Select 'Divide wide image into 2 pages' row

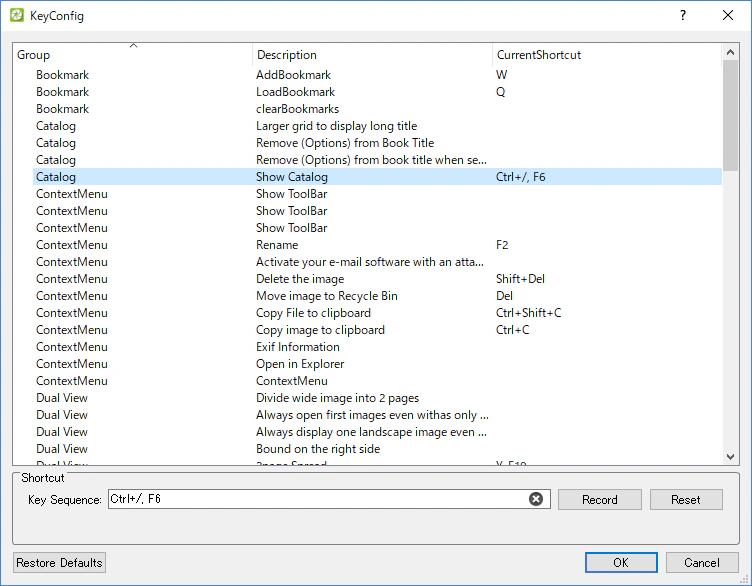point(377,398)
